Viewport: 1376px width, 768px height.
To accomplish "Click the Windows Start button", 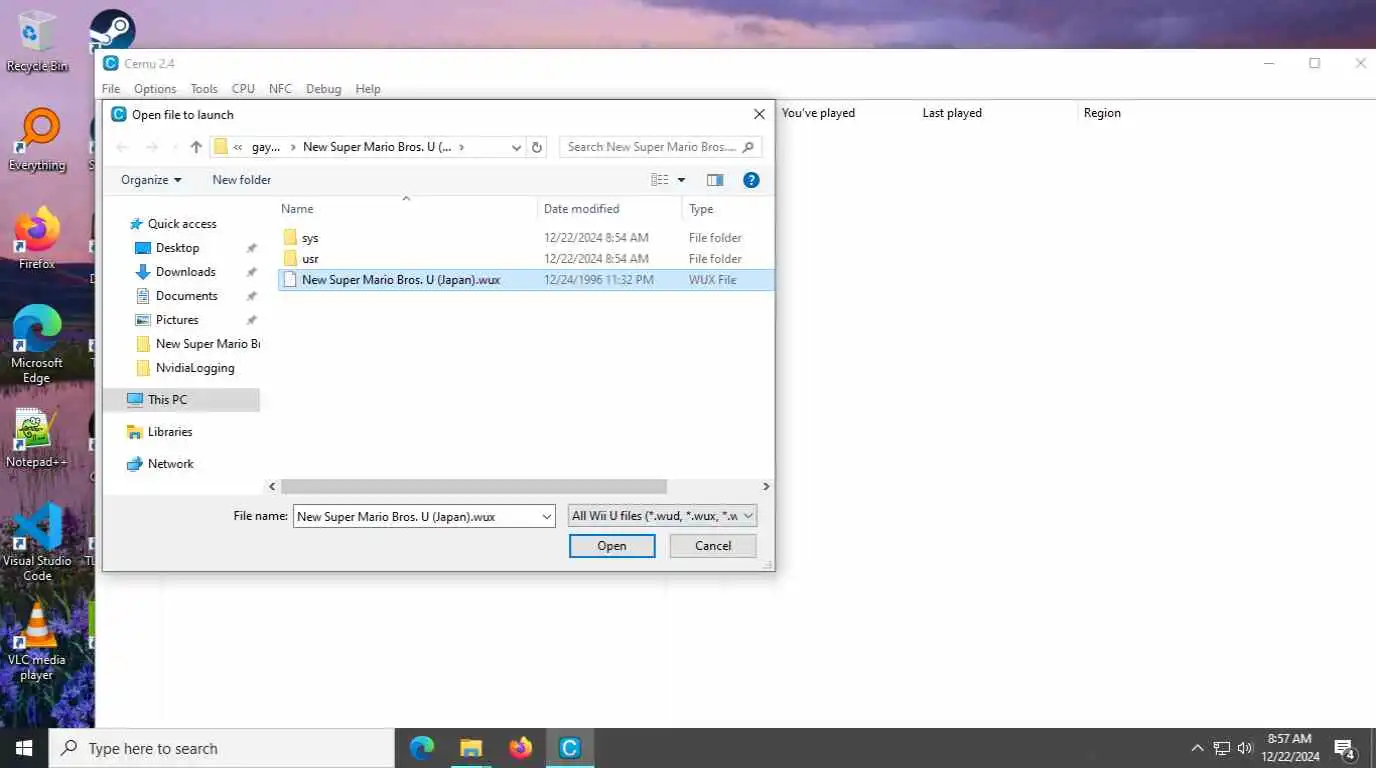I will (24, 748).
